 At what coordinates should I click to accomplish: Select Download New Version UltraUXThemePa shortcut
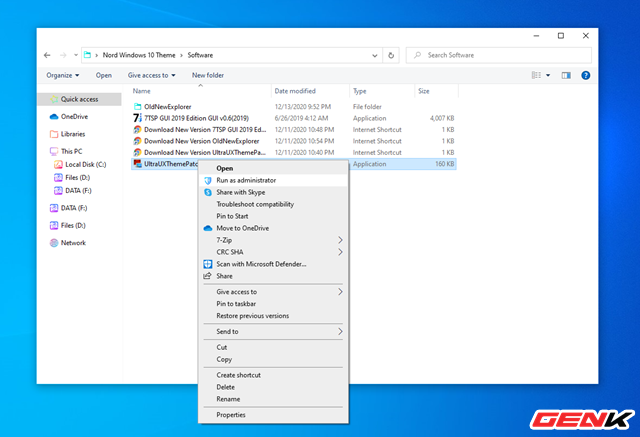(x=204, y=153)
